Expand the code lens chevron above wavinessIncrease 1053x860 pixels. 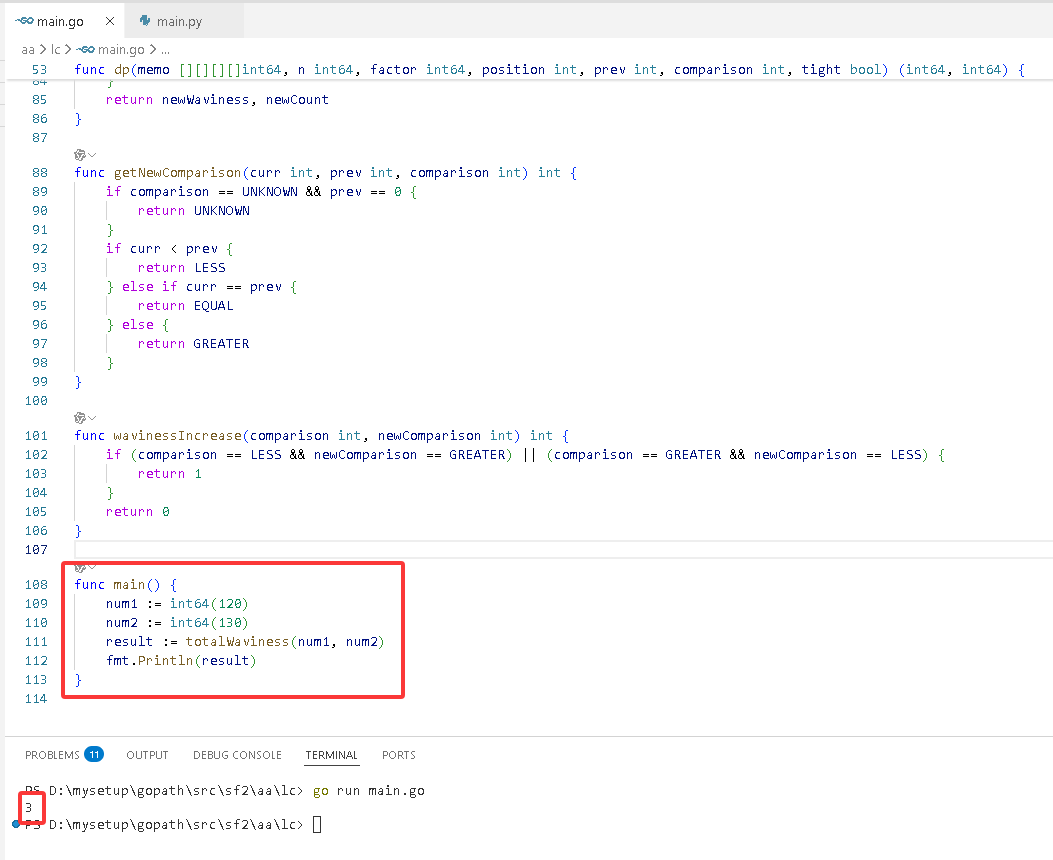[x=92, y=418]
